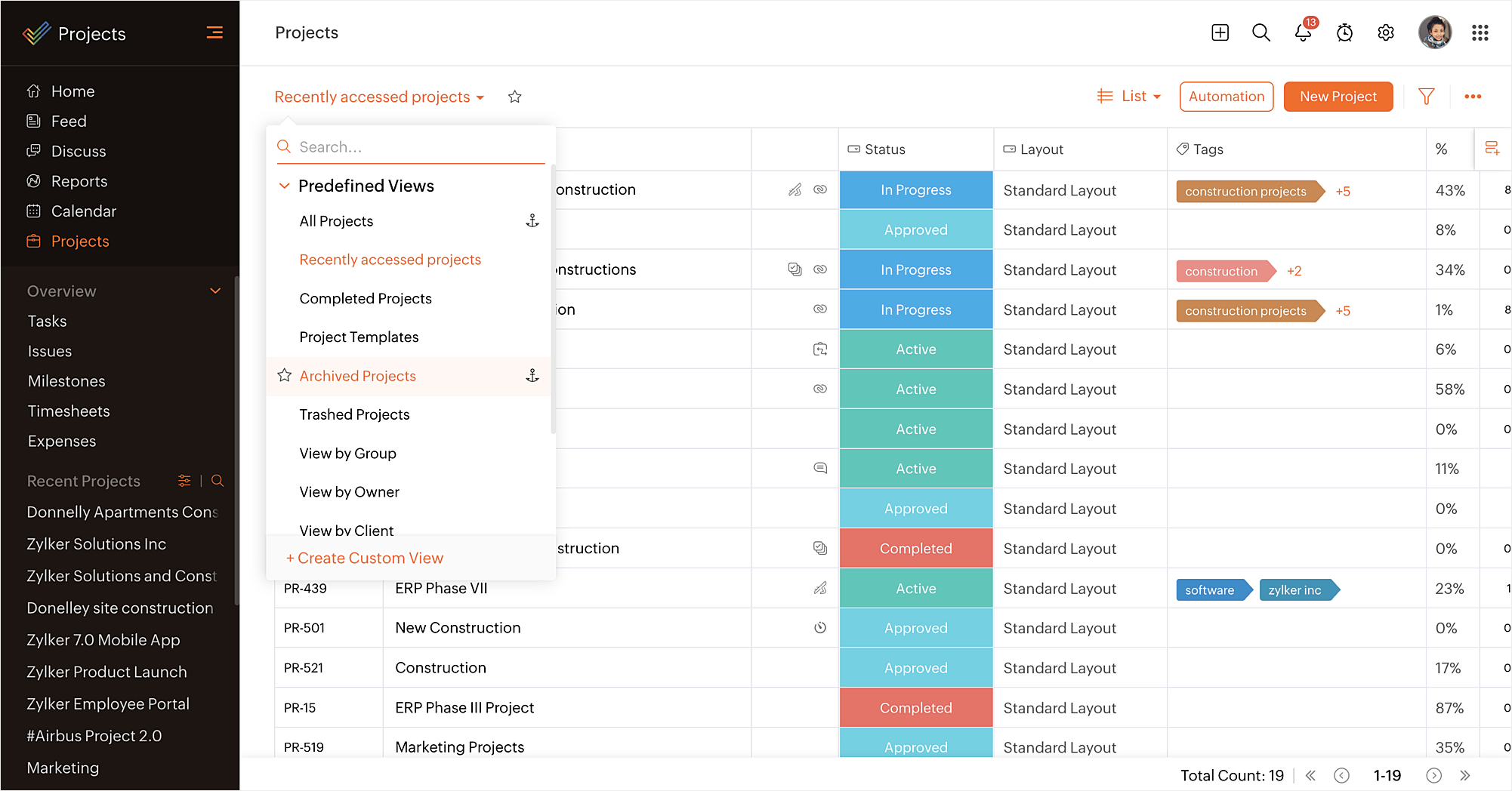
Task: Open the add column icon
Action: pos(1492,149)
